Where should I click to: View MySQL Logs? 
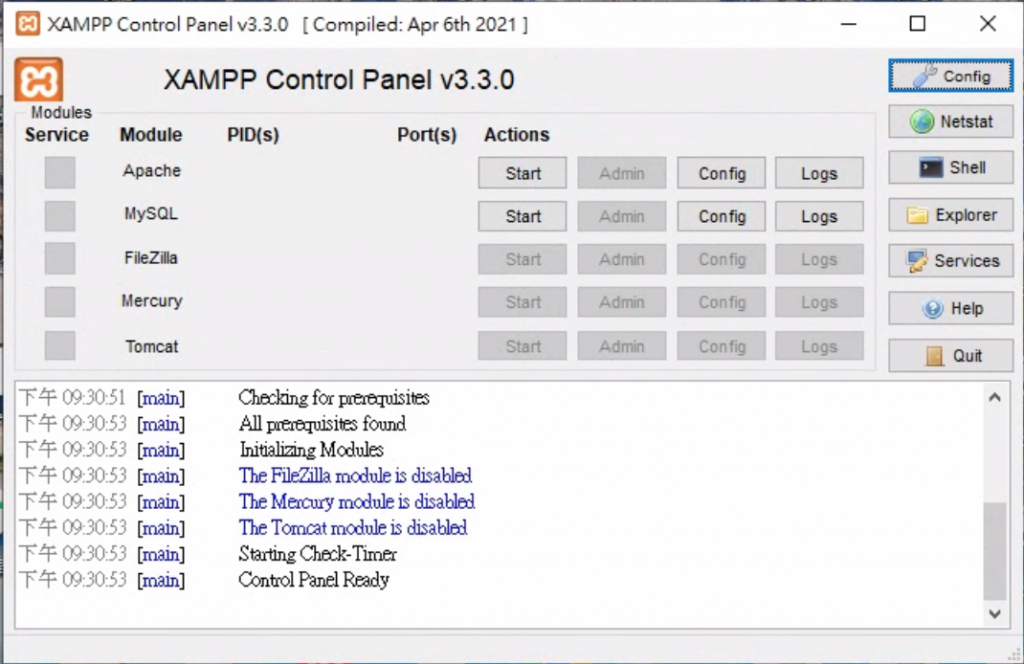pos(820,216)
